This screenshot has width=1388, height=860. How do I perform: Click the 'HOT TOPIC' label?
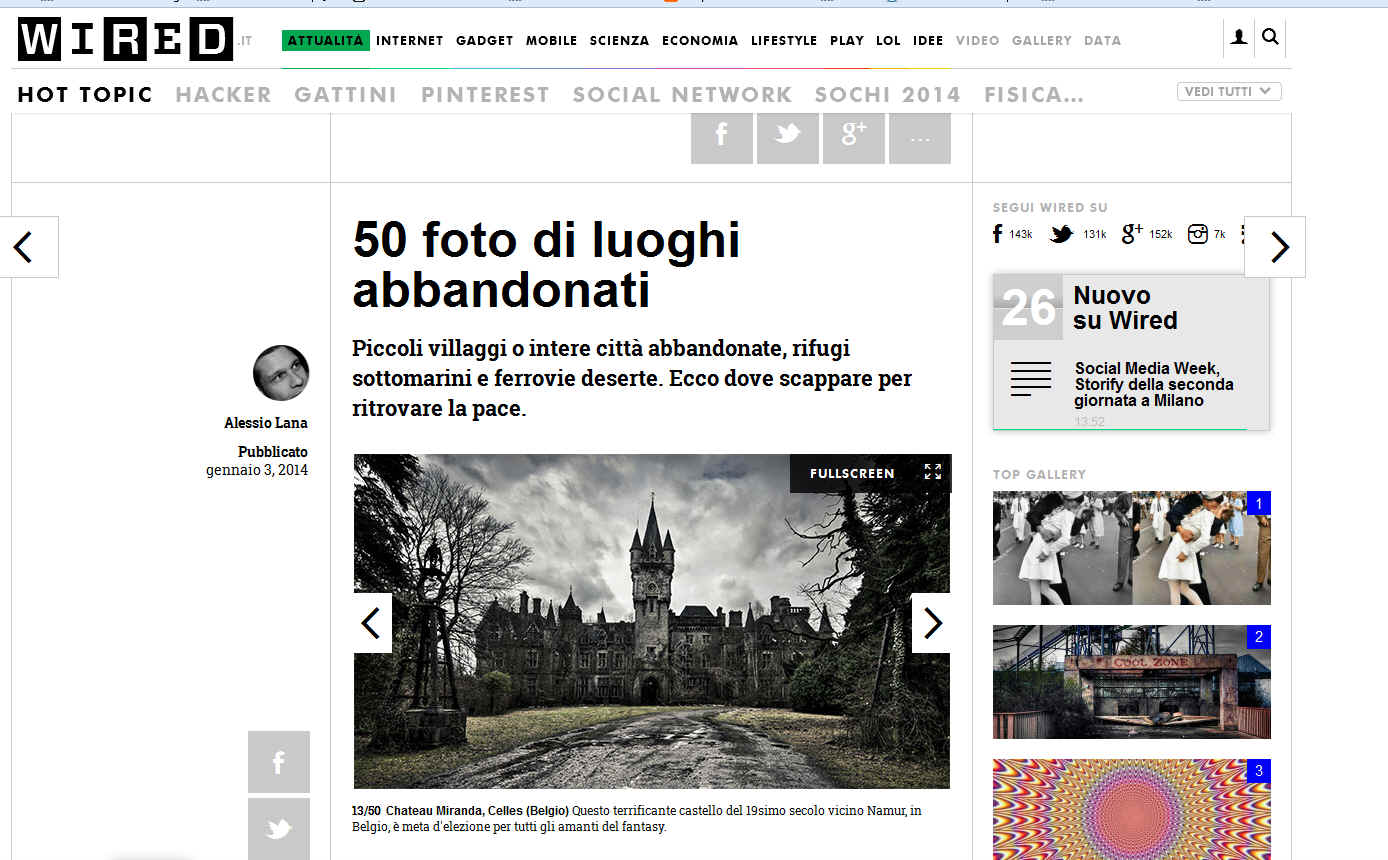tap(85, 95)
